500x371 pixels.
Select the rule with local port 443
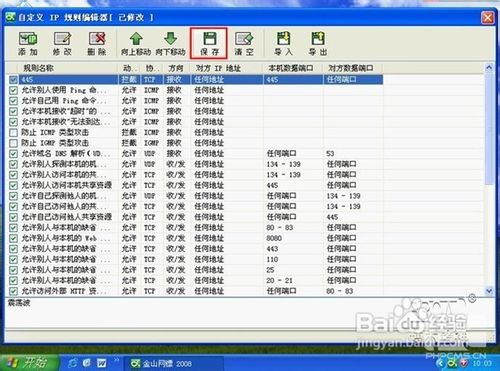196,249
